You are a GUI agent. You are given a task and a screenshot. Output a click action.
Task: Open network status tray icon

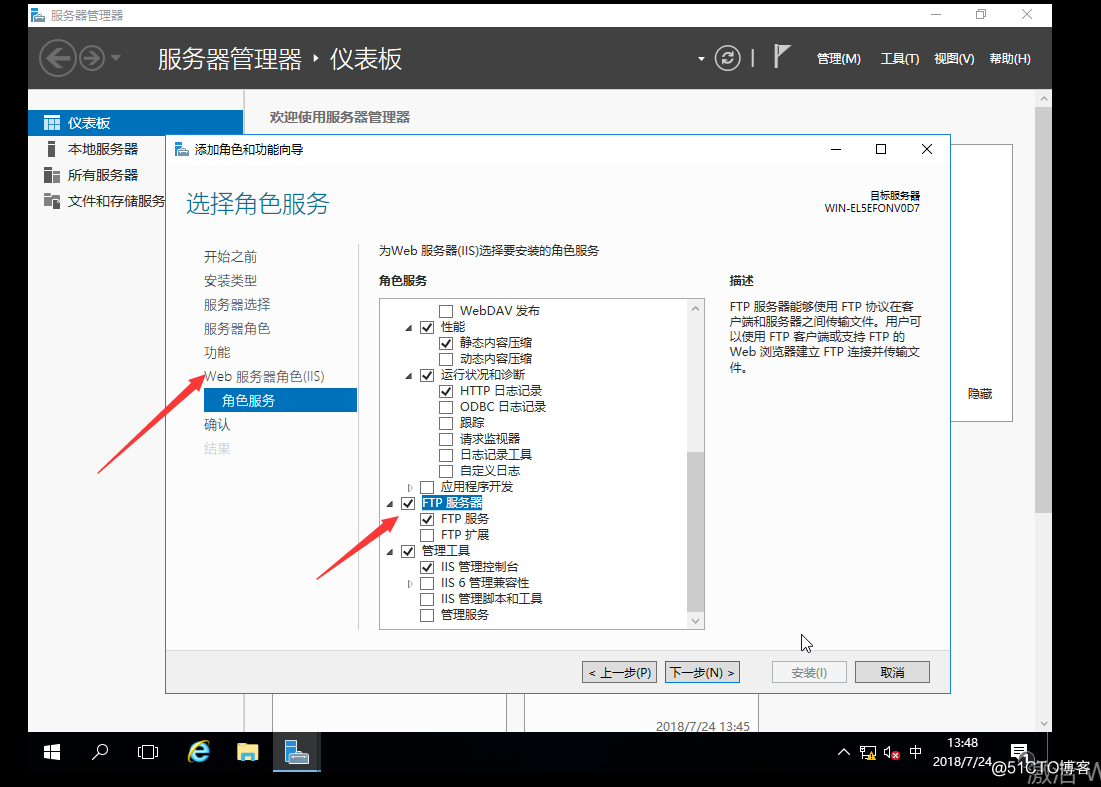868,753
